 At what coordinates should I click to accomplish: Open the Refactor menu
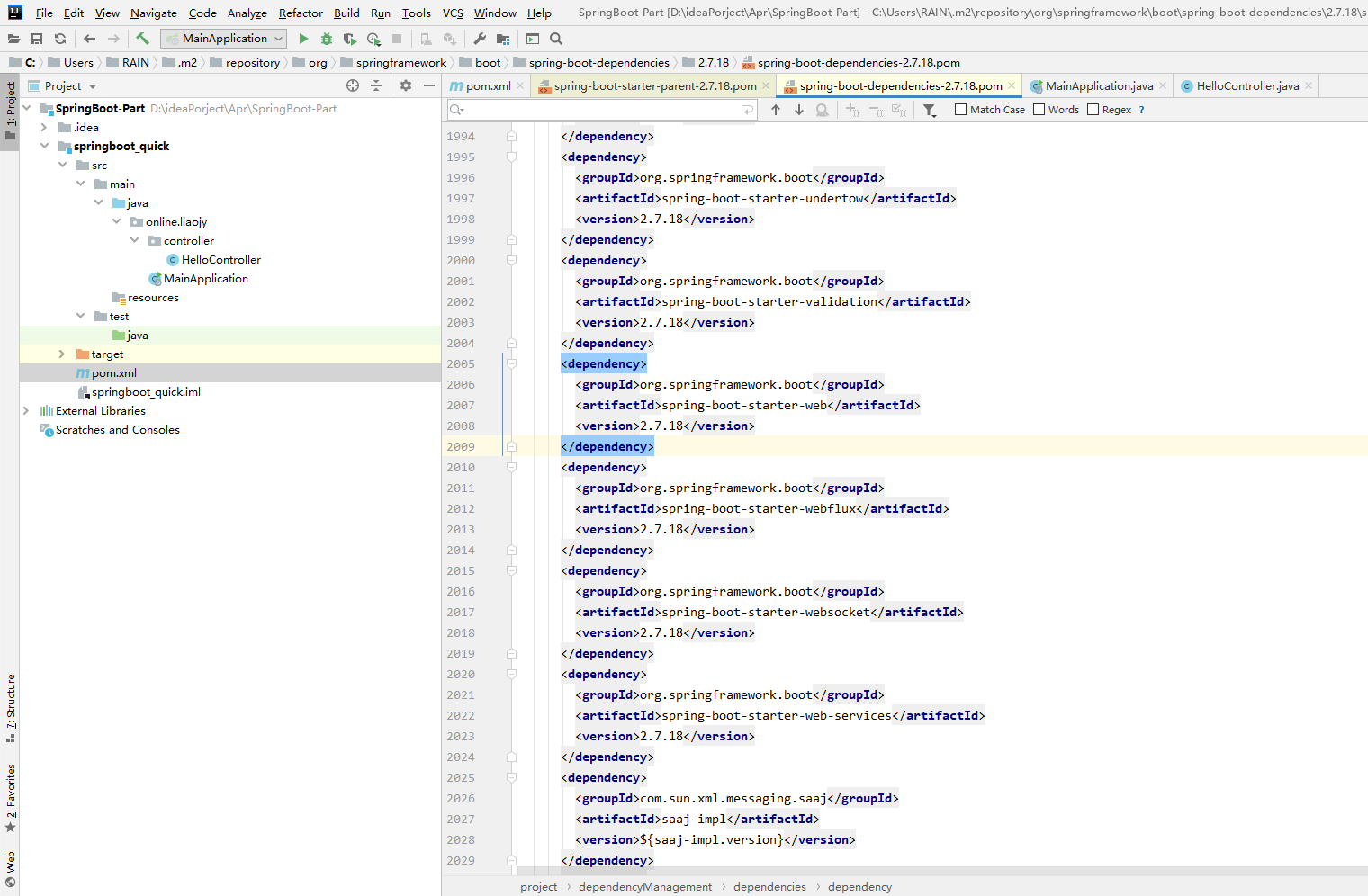(x=301, y=13)
